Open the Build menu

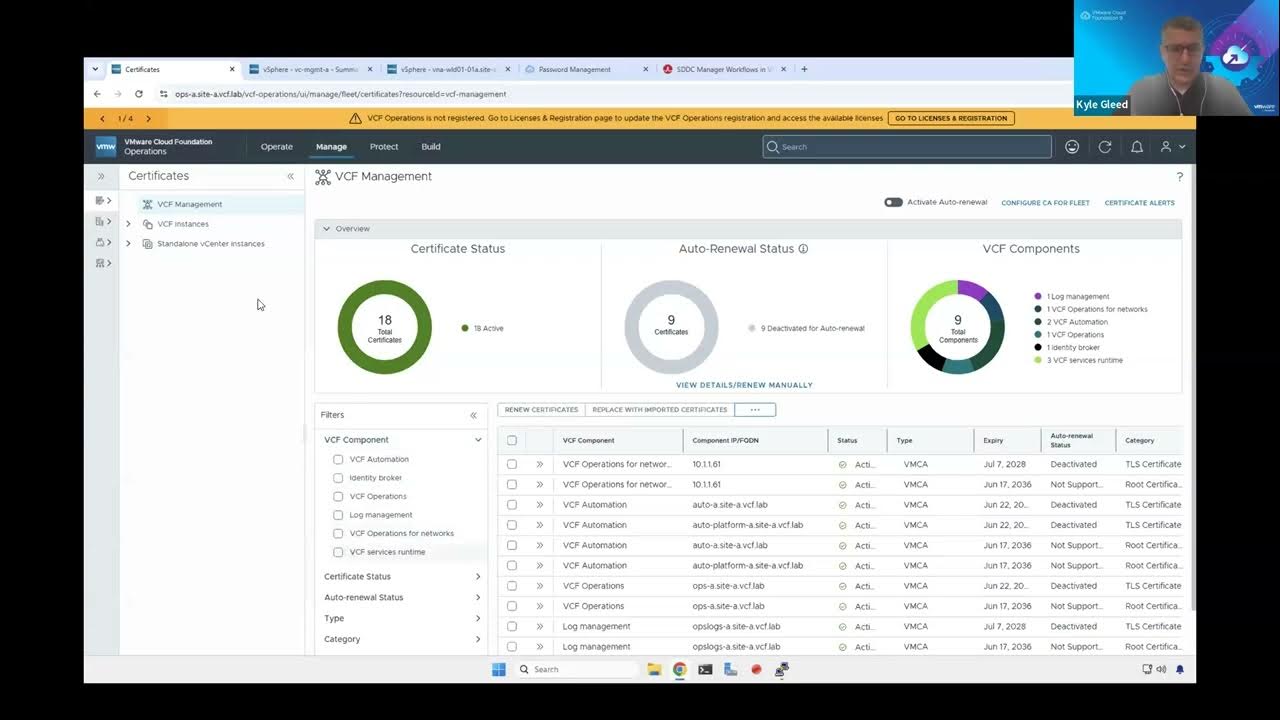click(x=431, y=147)
